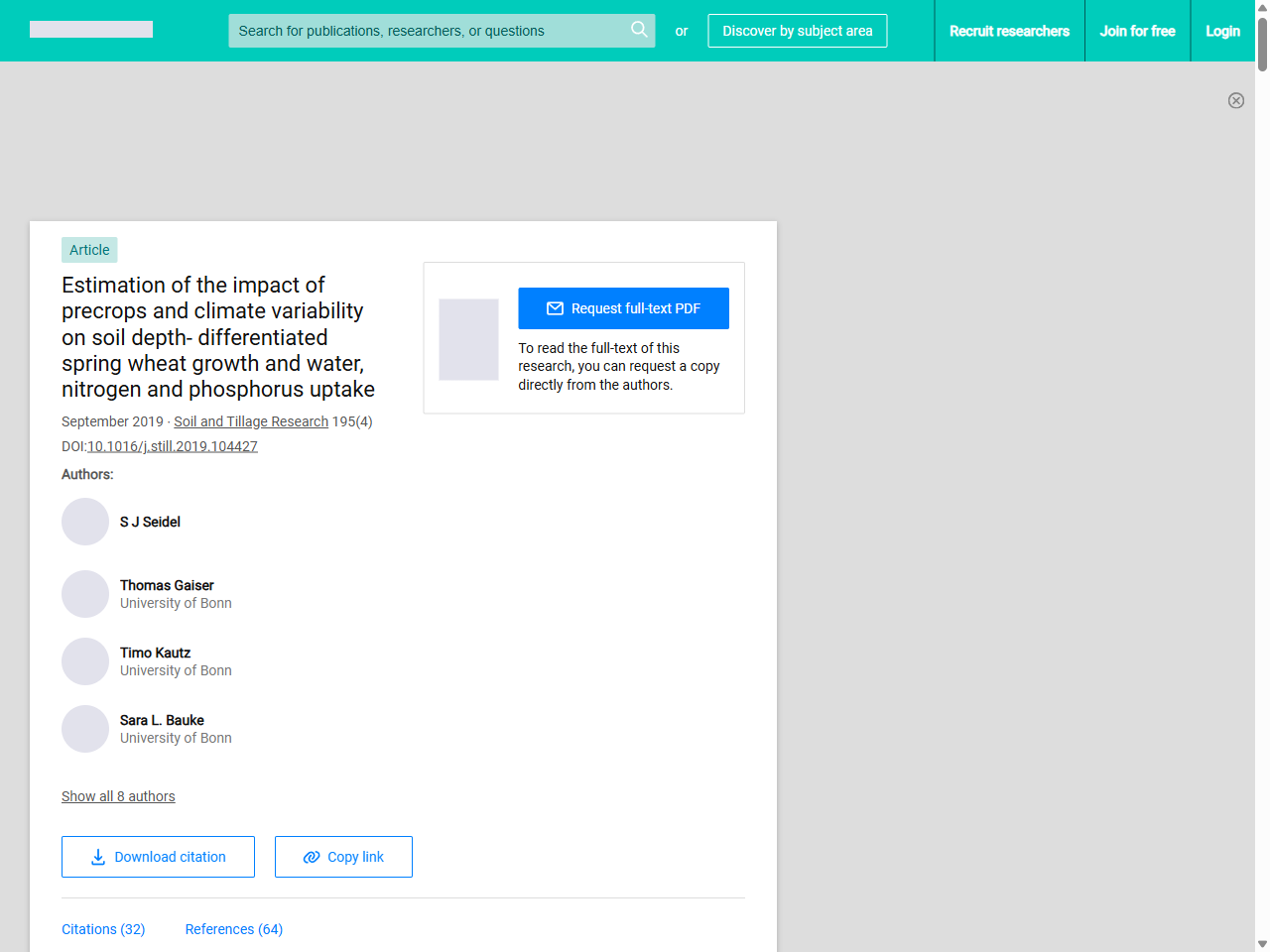Open S J Seidel's profile avatar
This screenshot has width=1270, height=952.
[84, 521]
